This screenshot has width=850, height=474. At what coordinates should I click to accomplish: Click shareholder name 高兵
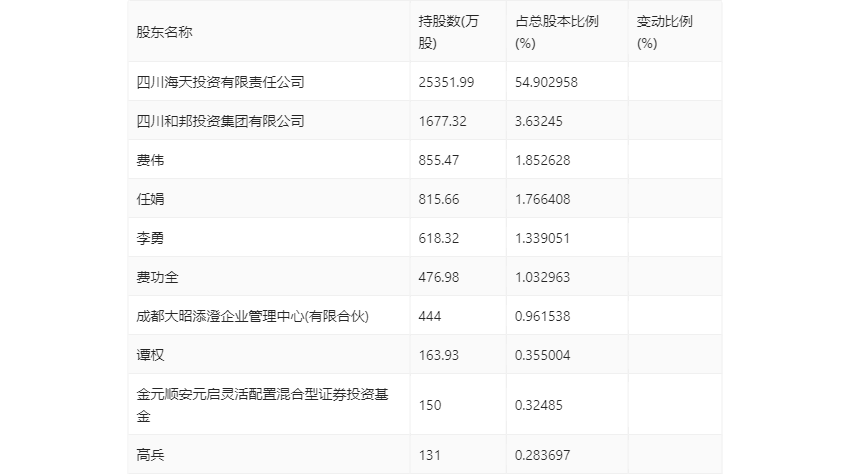(150, 455)
